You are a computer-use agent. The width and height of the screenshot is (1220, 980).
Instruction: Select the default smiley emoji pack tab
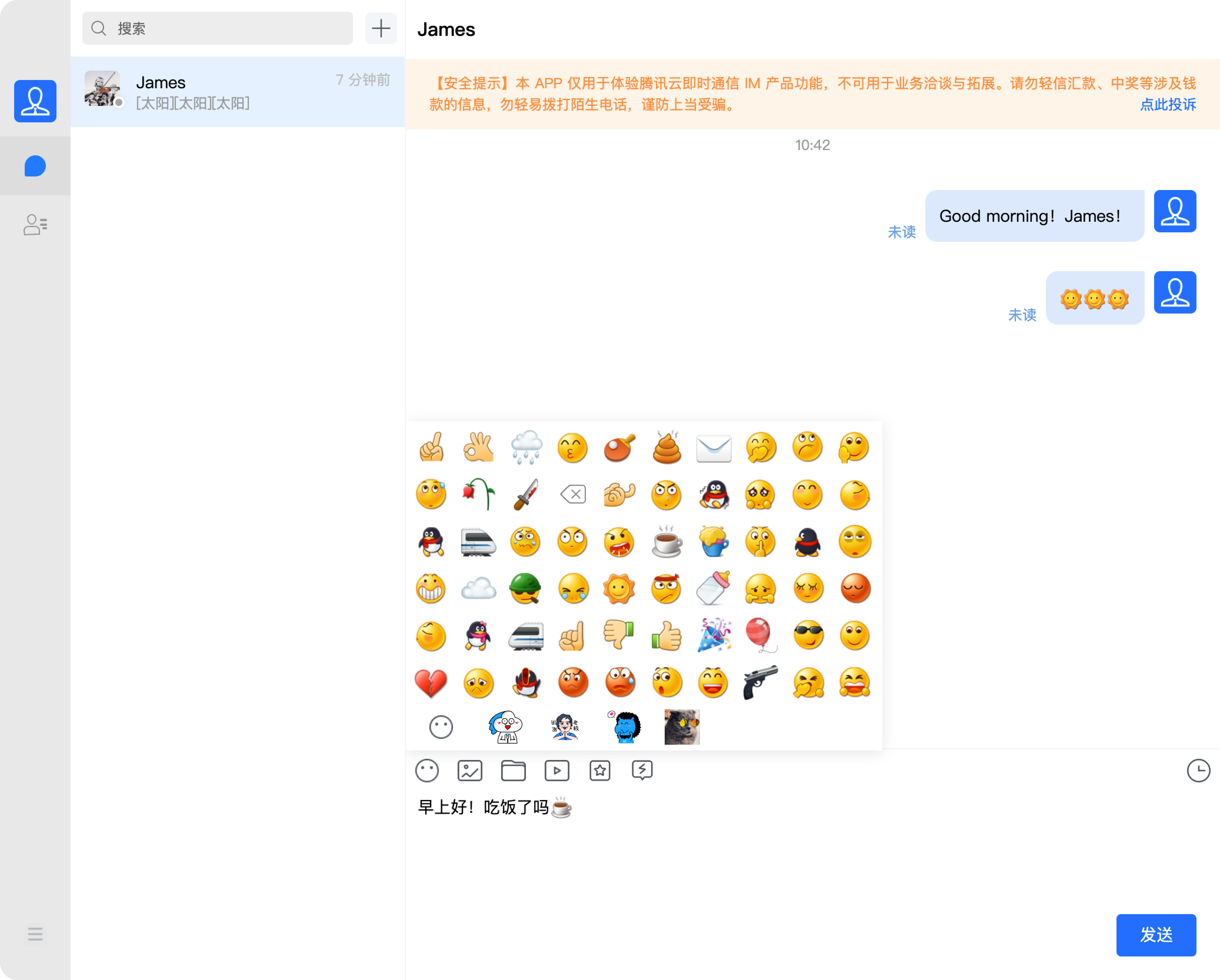pos(441,727)
